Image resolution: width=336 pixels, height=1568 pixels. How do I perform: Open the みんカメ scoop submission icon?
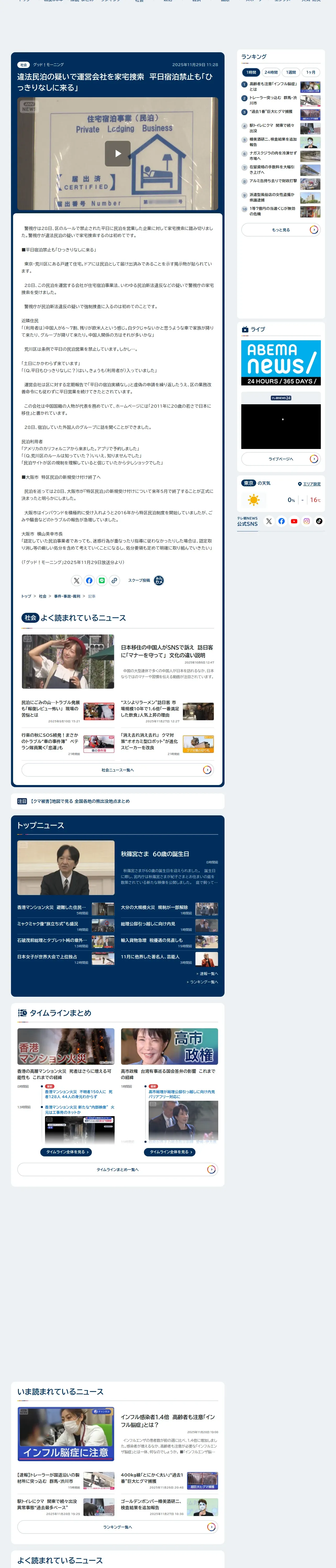[159, 580]
